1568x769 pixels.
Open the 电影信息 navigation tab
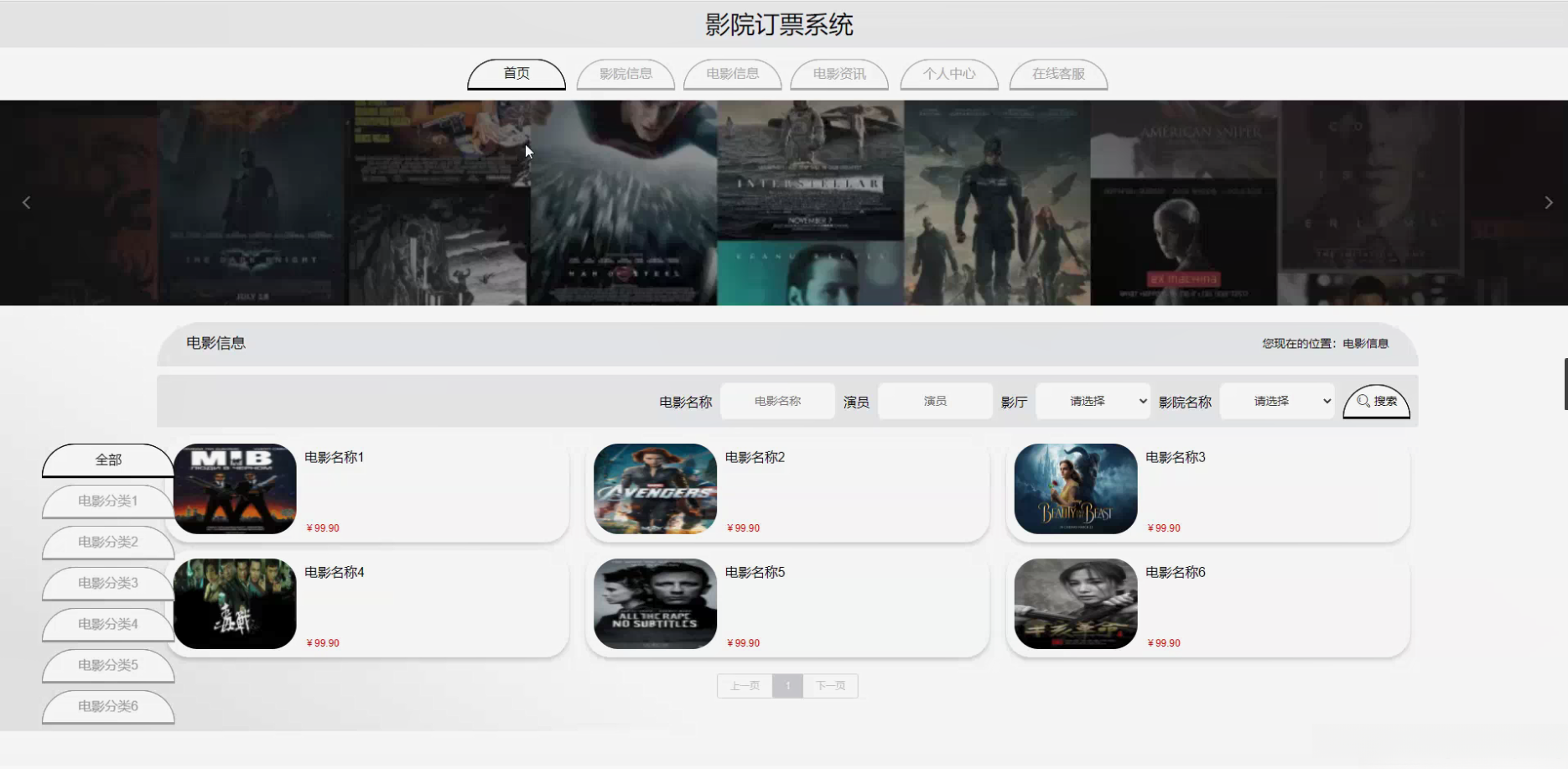point(733,74)
